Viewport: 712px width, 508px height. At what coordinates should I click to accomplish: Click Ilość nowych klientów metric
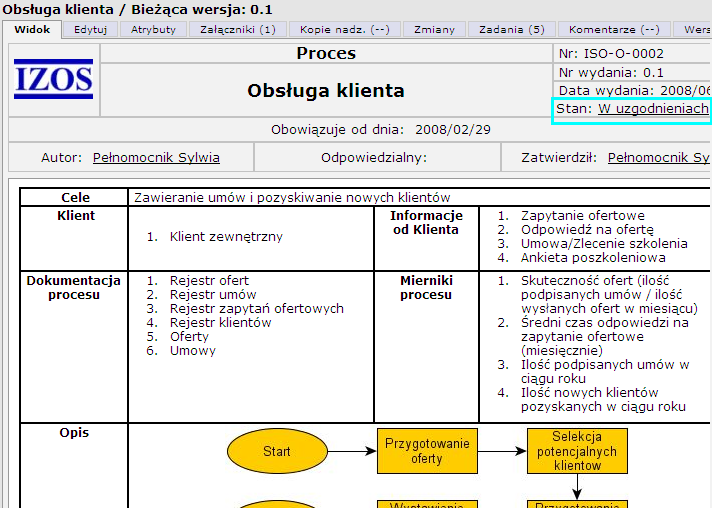(x=603, y=399)
